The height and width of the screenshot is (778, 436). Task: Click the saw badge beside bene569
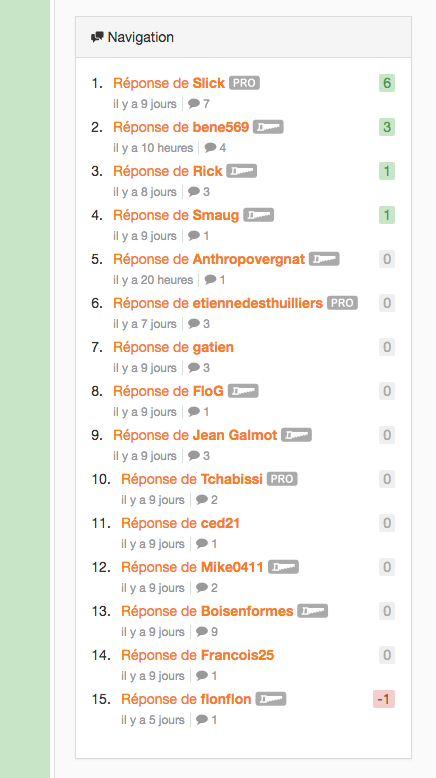tap(268, 127)
